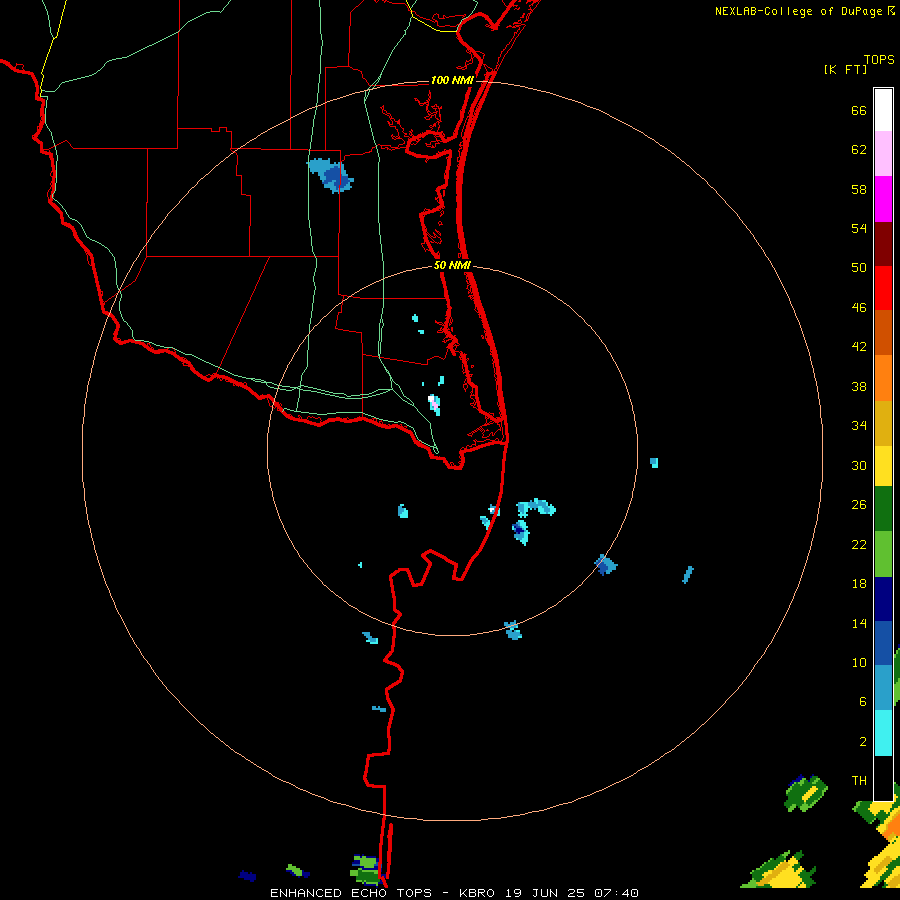Click the legend value "18"
Screen dimensions: 900x900
[x=859, y=584]
